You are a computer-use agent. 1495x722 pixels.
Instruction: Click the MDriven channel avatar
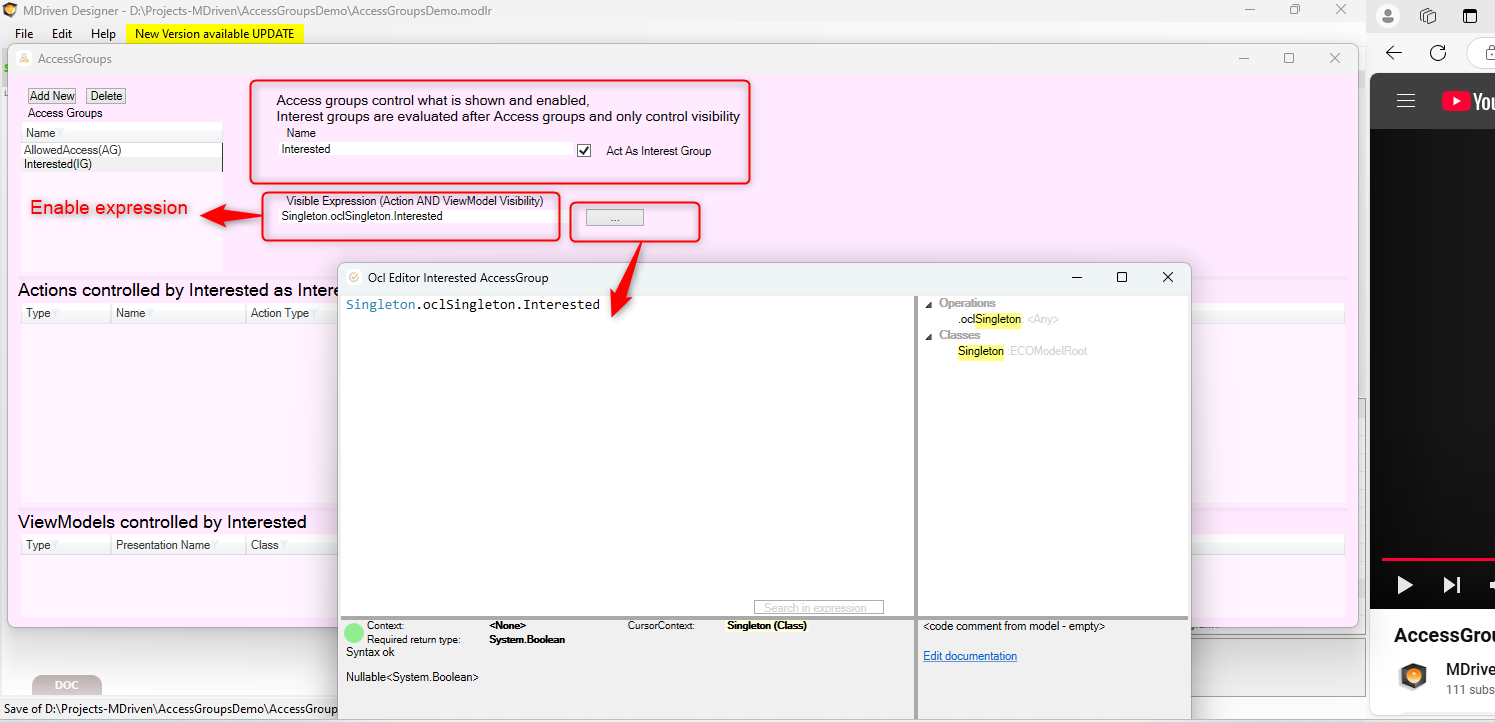pos(1413,677)
